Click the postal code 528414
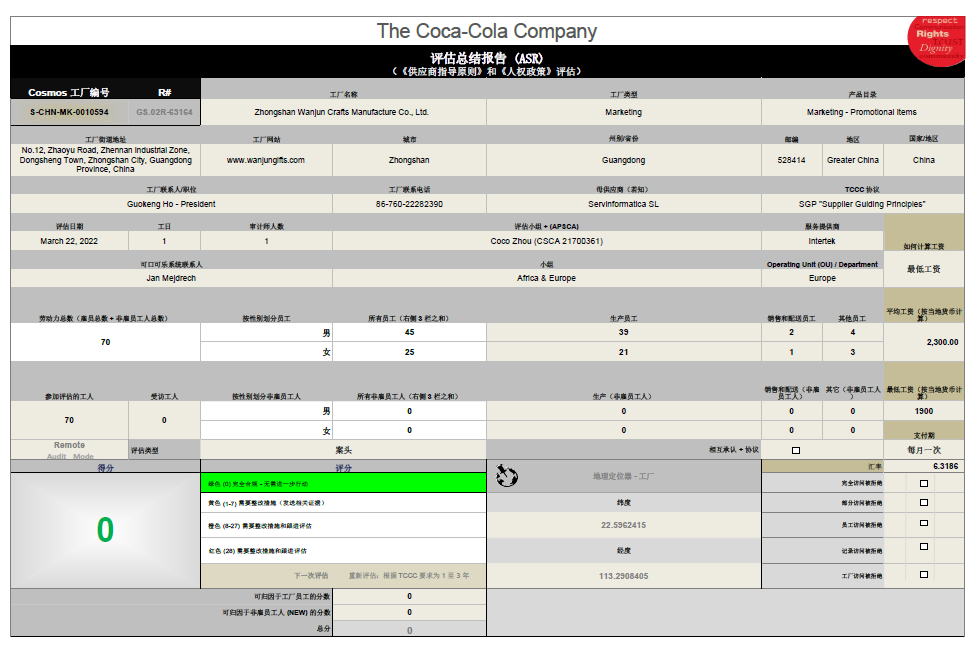 coord(791,160)
